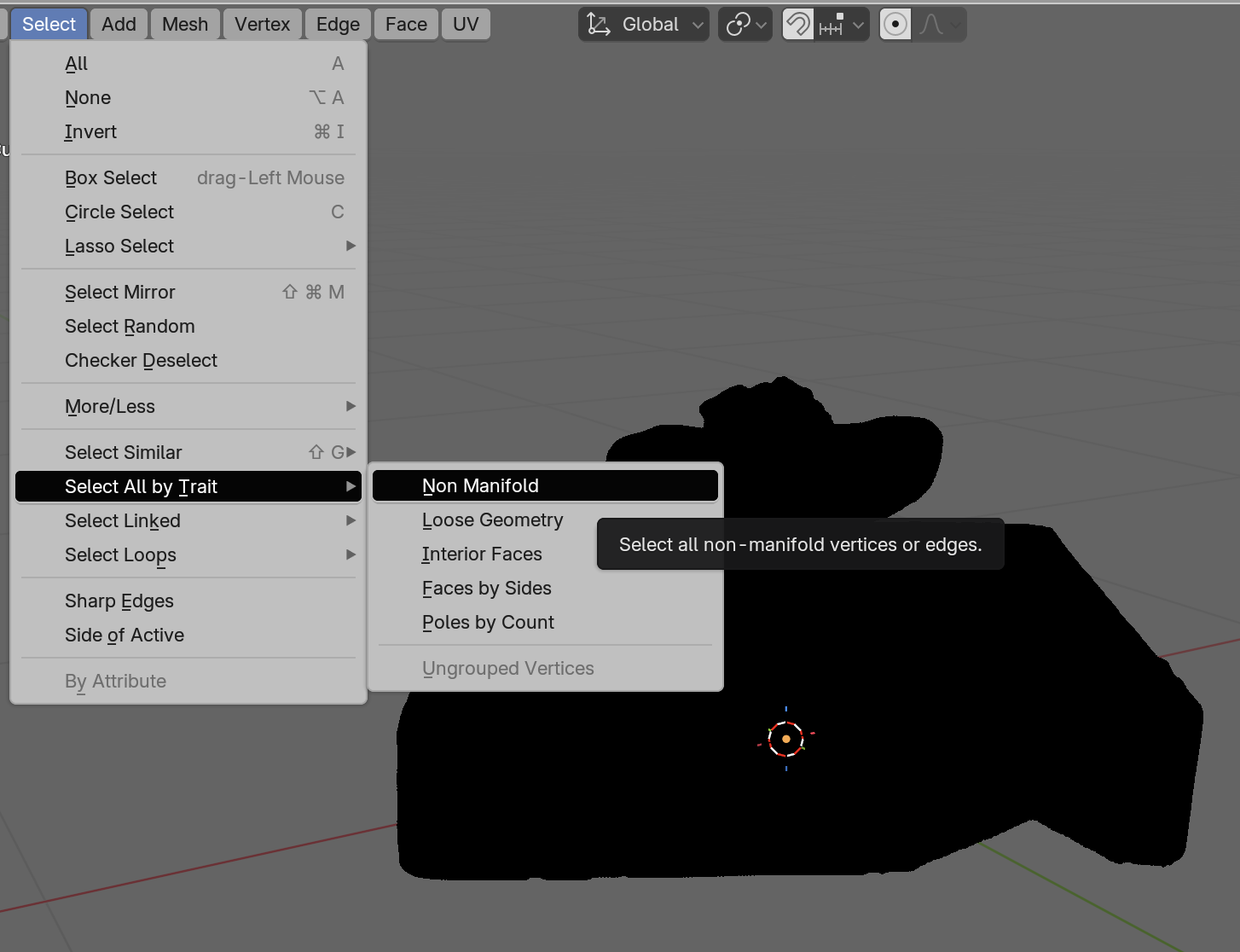1240x952 pixels.
Task: Click Select Random
Action: [130, 326]
